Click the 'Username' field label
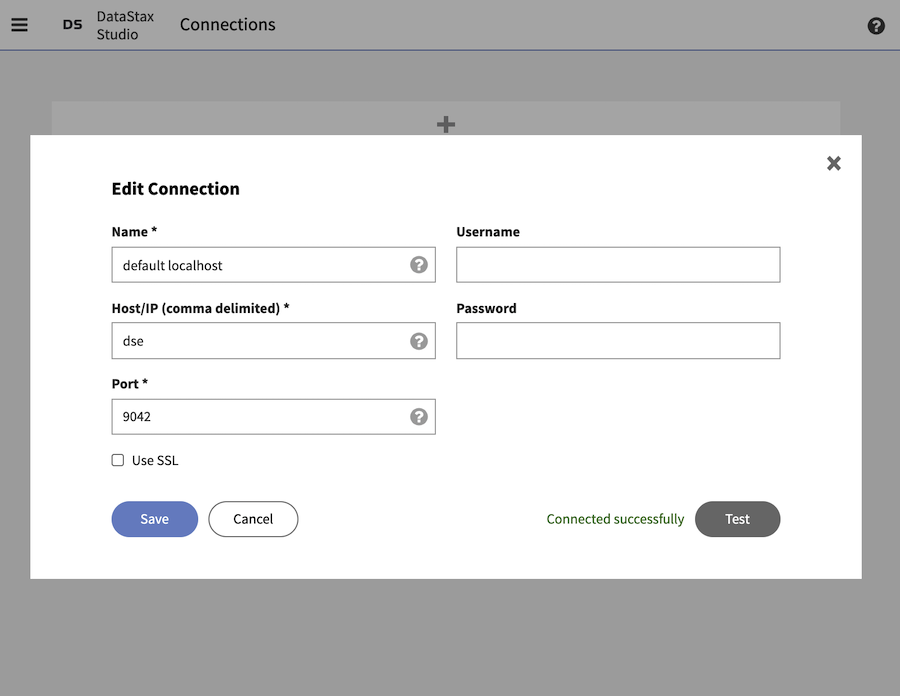This screenshot has width=900, height=696. pos(488,232)
